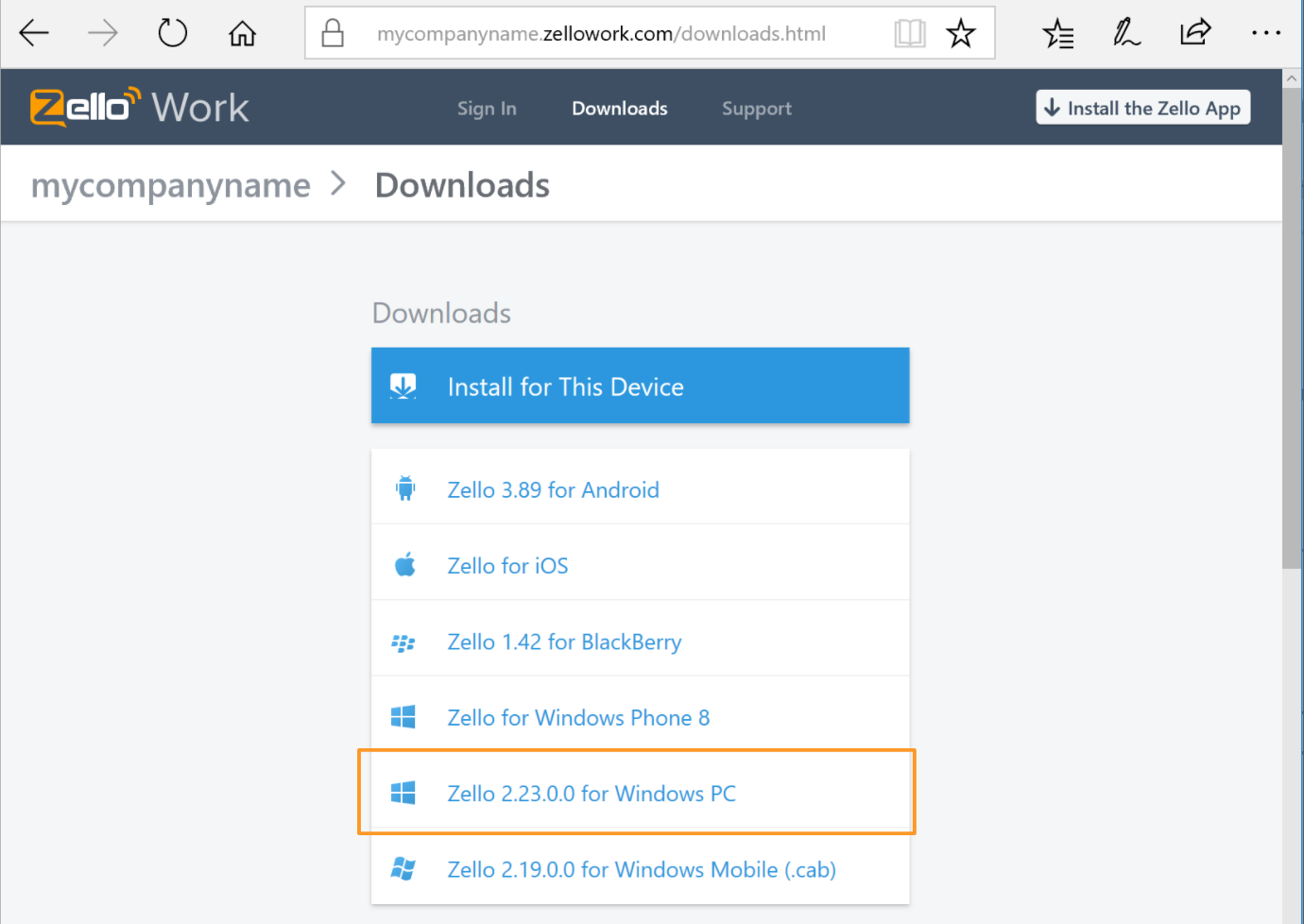Image resolution: width=1304 pixels, height=924 pixels.
Task: Click the gray Downloads section heading
Action: pyautogui.click(x=441, y=313)
